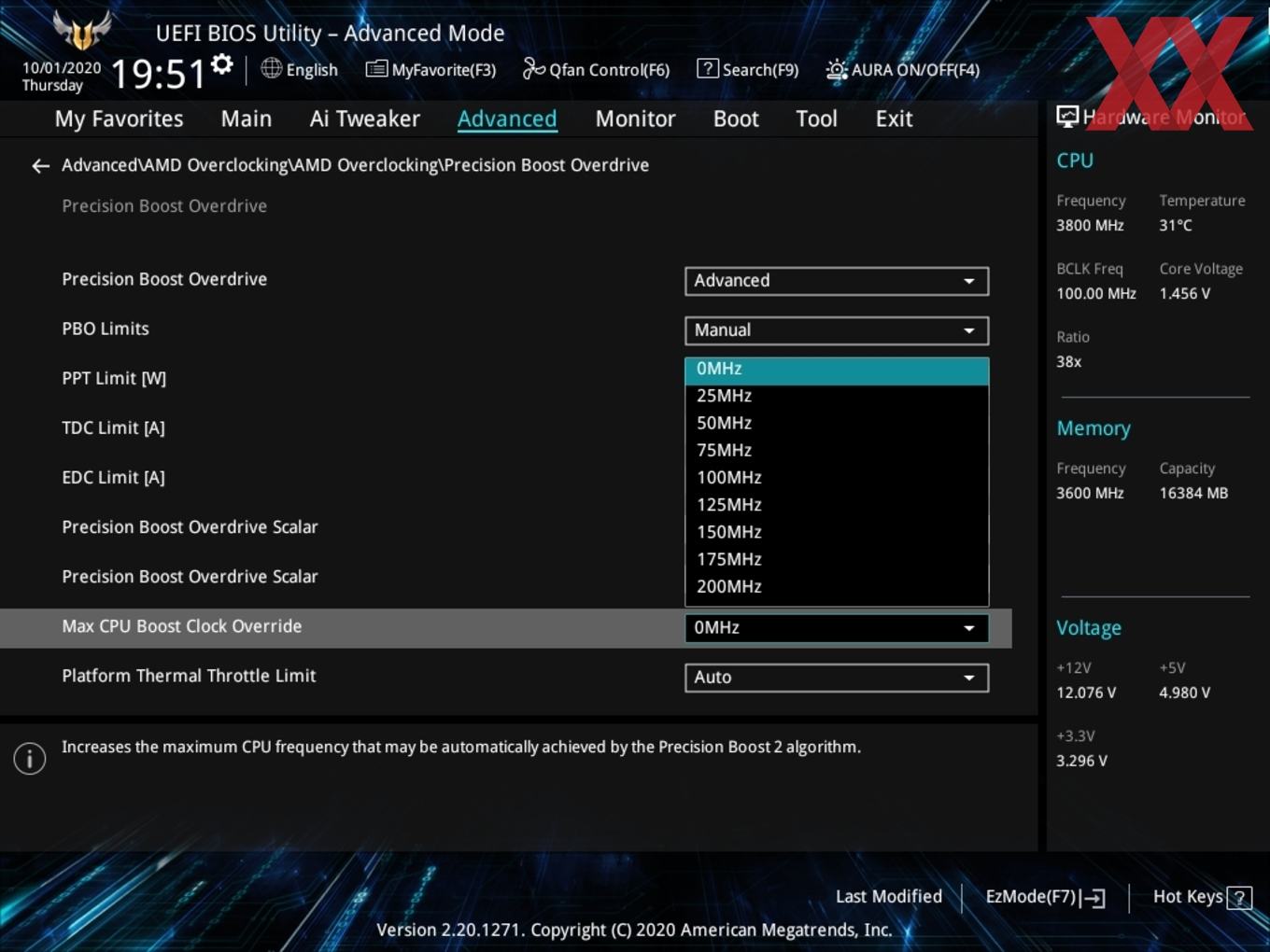Select the Advanced tab
1270x952 pixels.
[507, 119]
